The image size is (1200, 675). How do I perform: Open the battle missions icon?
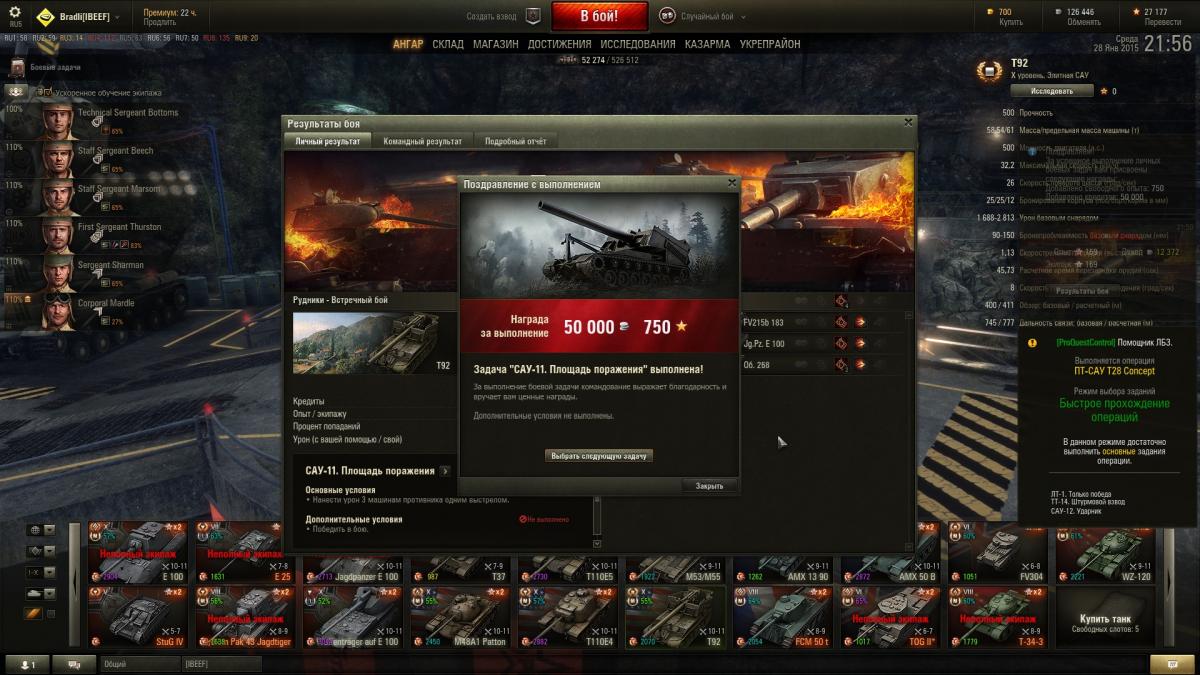[x=16, y=67]
